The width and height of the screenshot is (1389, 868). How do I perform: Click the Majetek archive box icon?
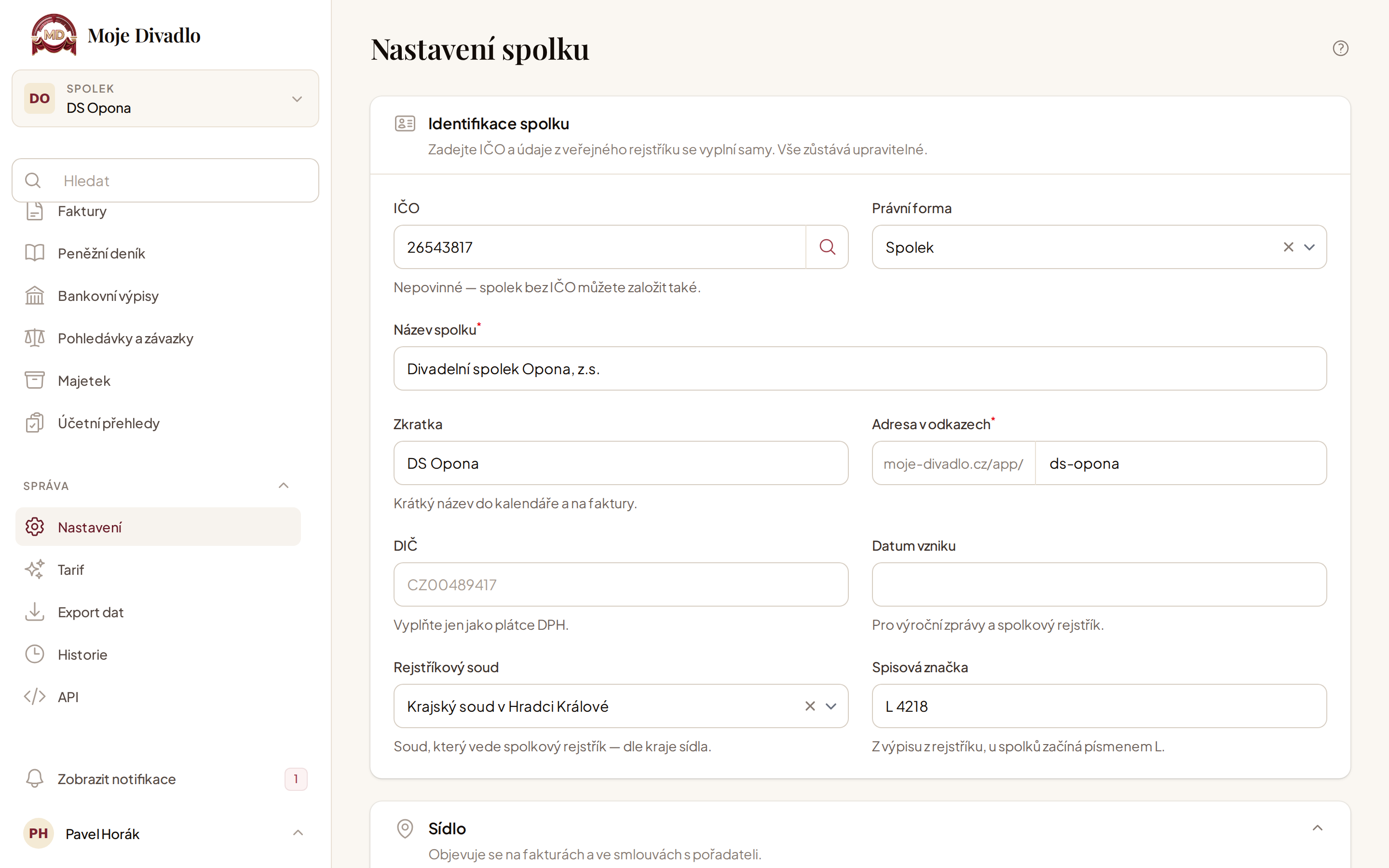coord(34,380)
